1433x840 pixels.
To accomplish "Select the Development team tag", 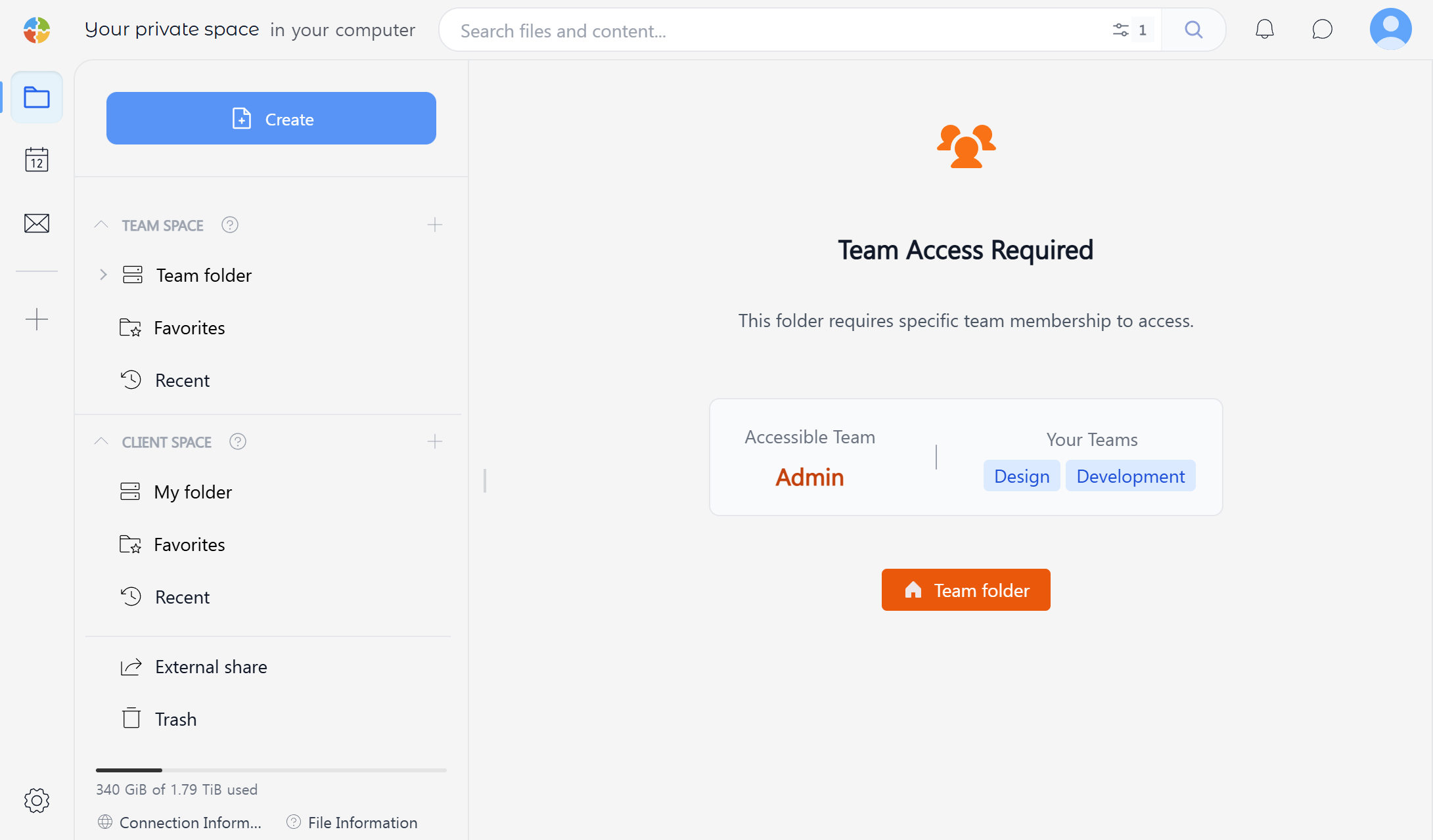I will point(1131,476).
